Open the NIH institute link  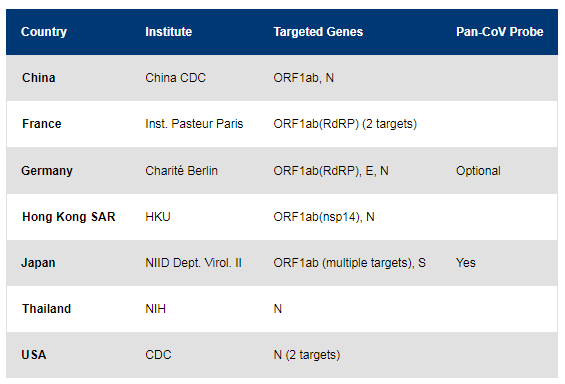pyautogui.click(x=155, y=309)
